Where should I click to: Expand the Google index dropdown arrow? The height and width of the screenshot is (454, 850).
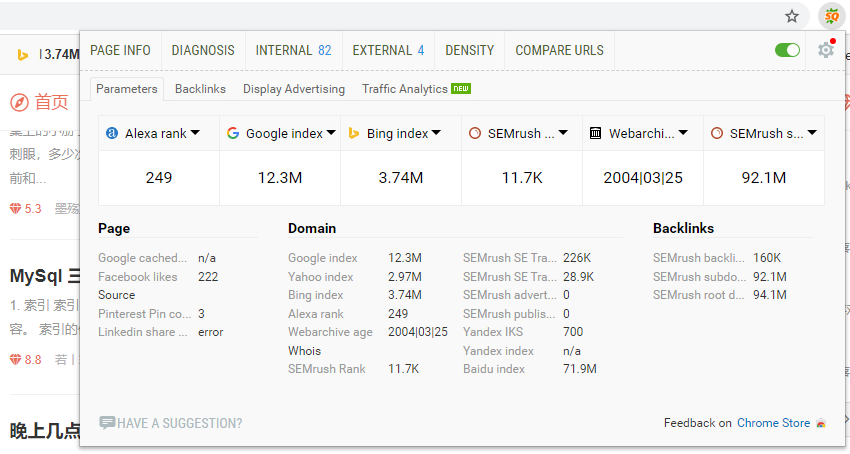(331, 133)
